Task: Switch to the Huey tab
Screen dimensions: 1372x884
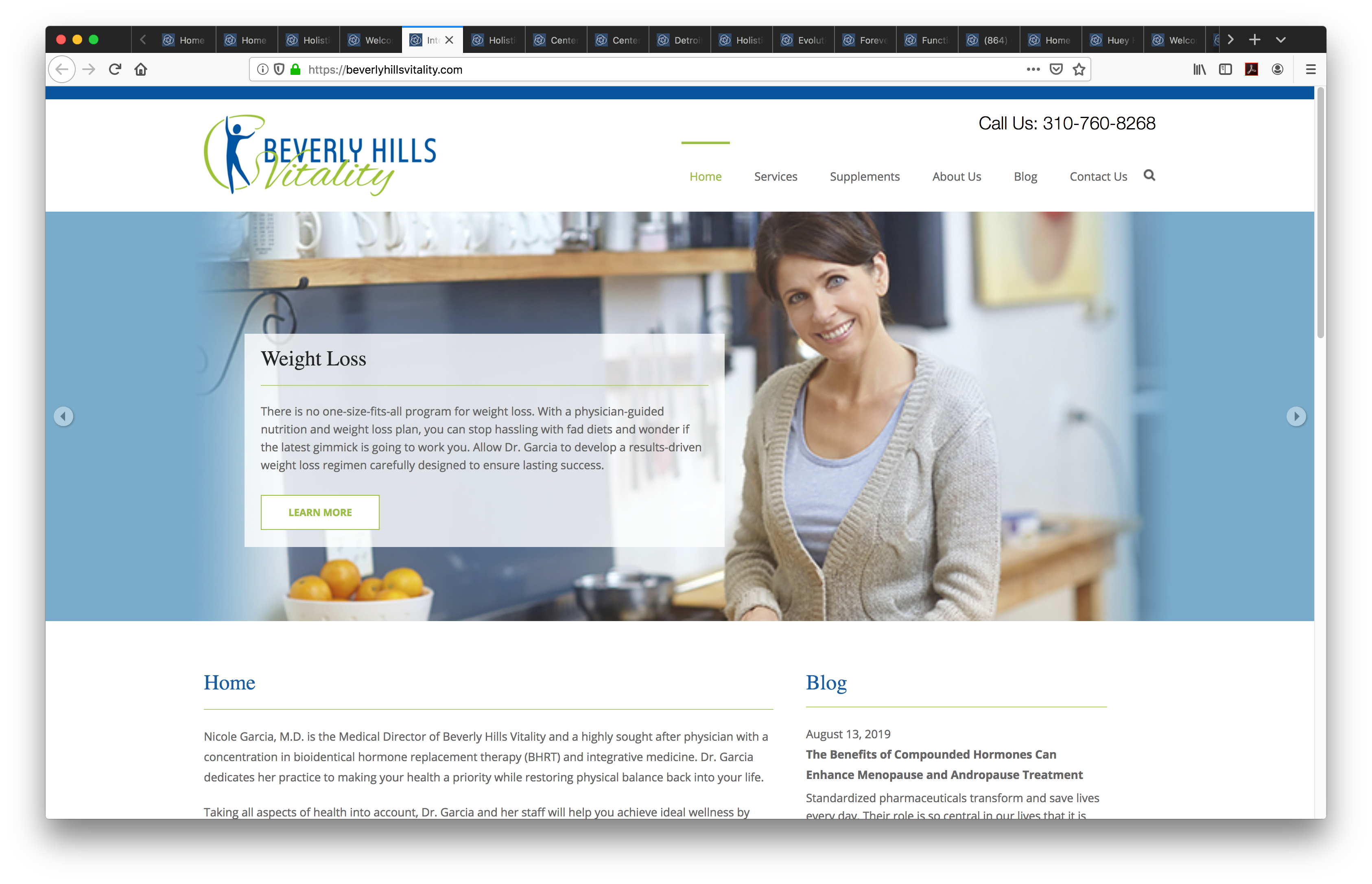Action: tap(1113, 40)
